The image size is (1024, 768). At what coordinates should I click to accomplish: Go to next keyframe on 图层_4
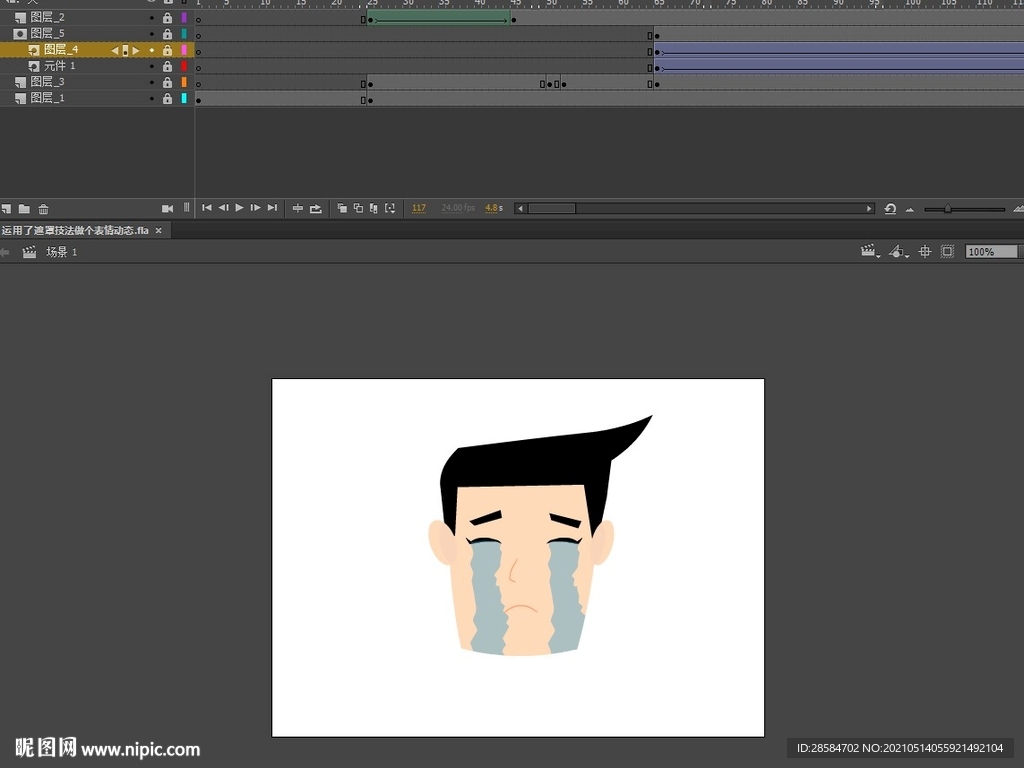[136, 50]
